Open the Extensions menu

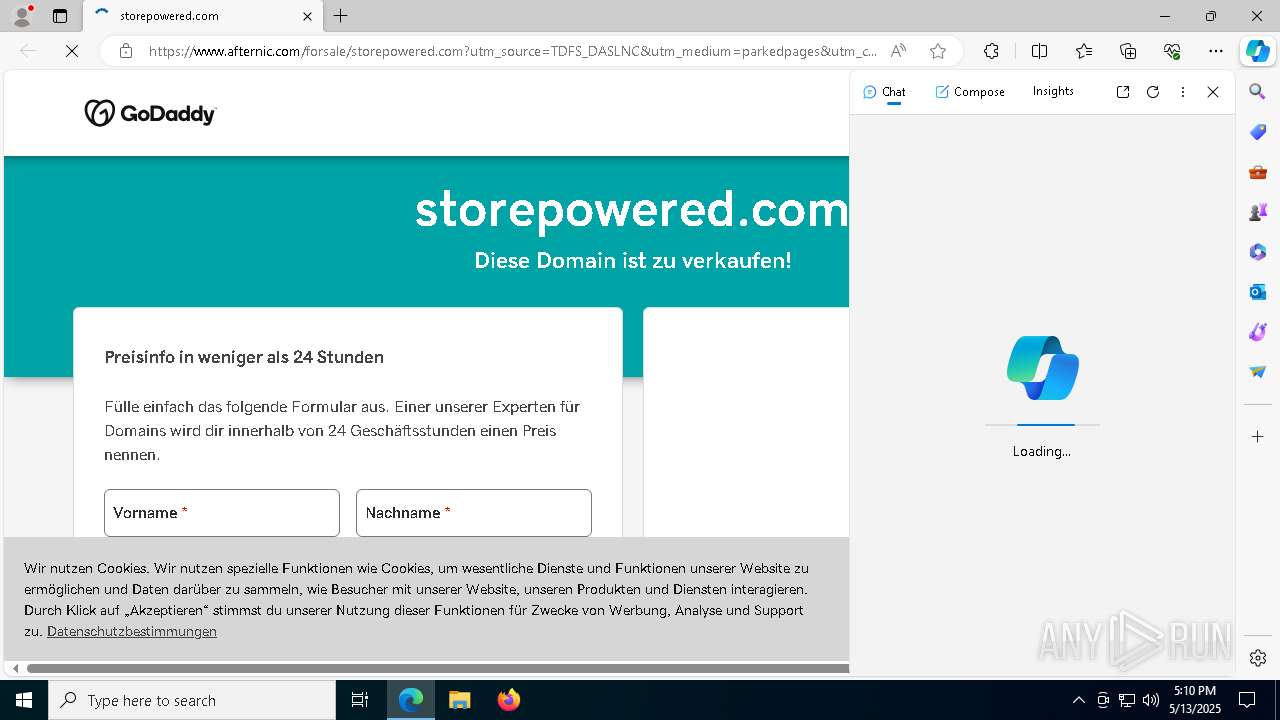[991, 51]
